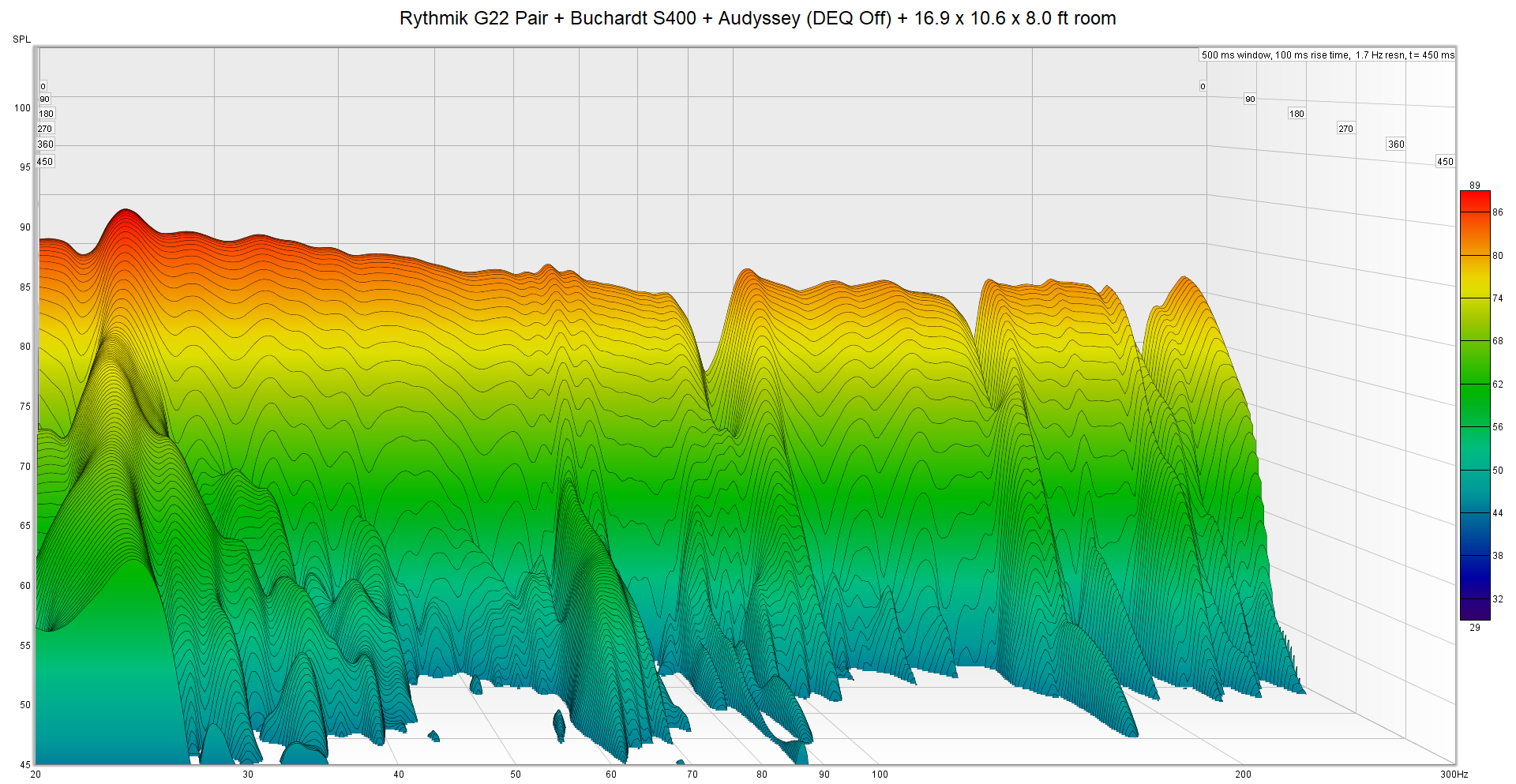Select the left-side 270 ms time marker

(45, 129)
